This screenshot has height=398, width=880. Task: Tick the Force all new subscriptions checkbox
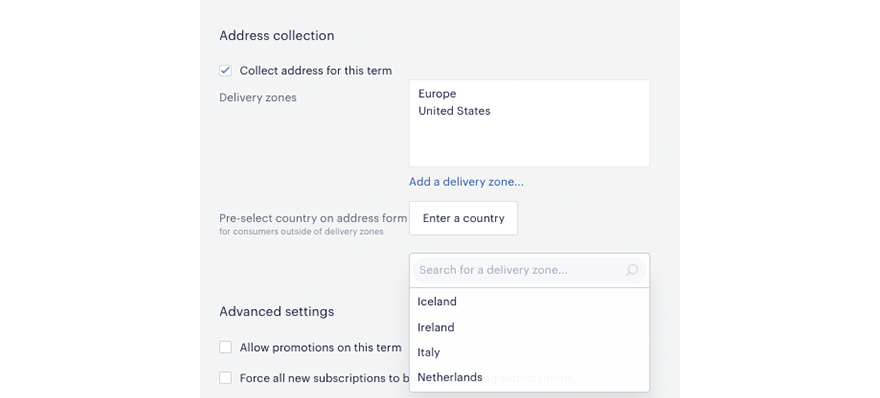pos(226,378)
